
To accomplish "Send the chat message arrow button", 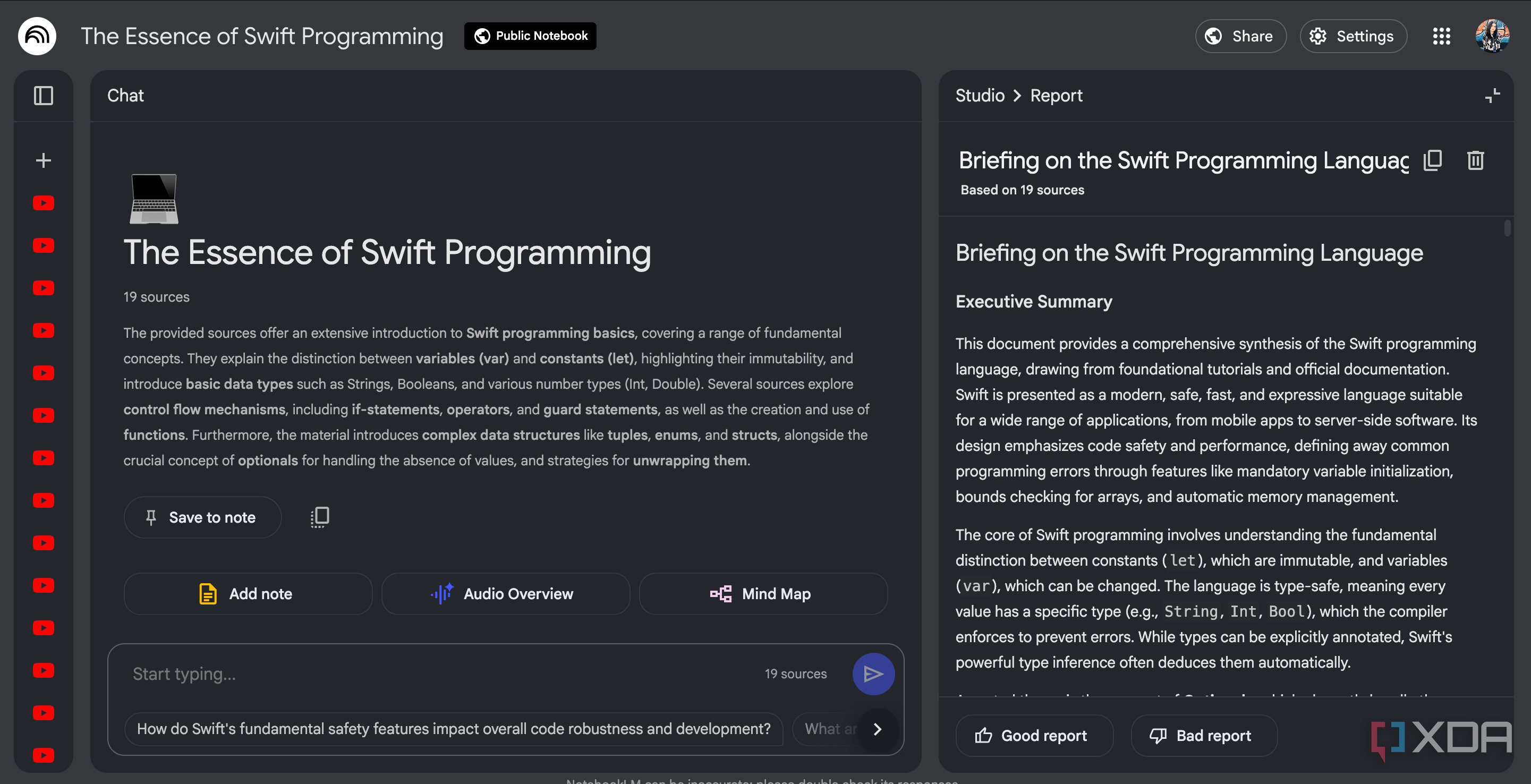I will click(x=873, y=674).
